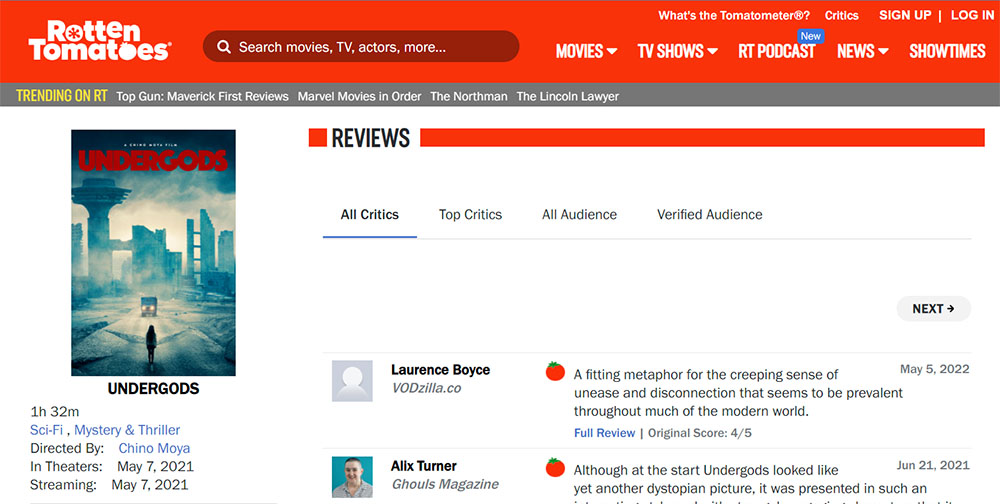
Task: Open Laurence Boyce critic profile
Action: point(440,370)
